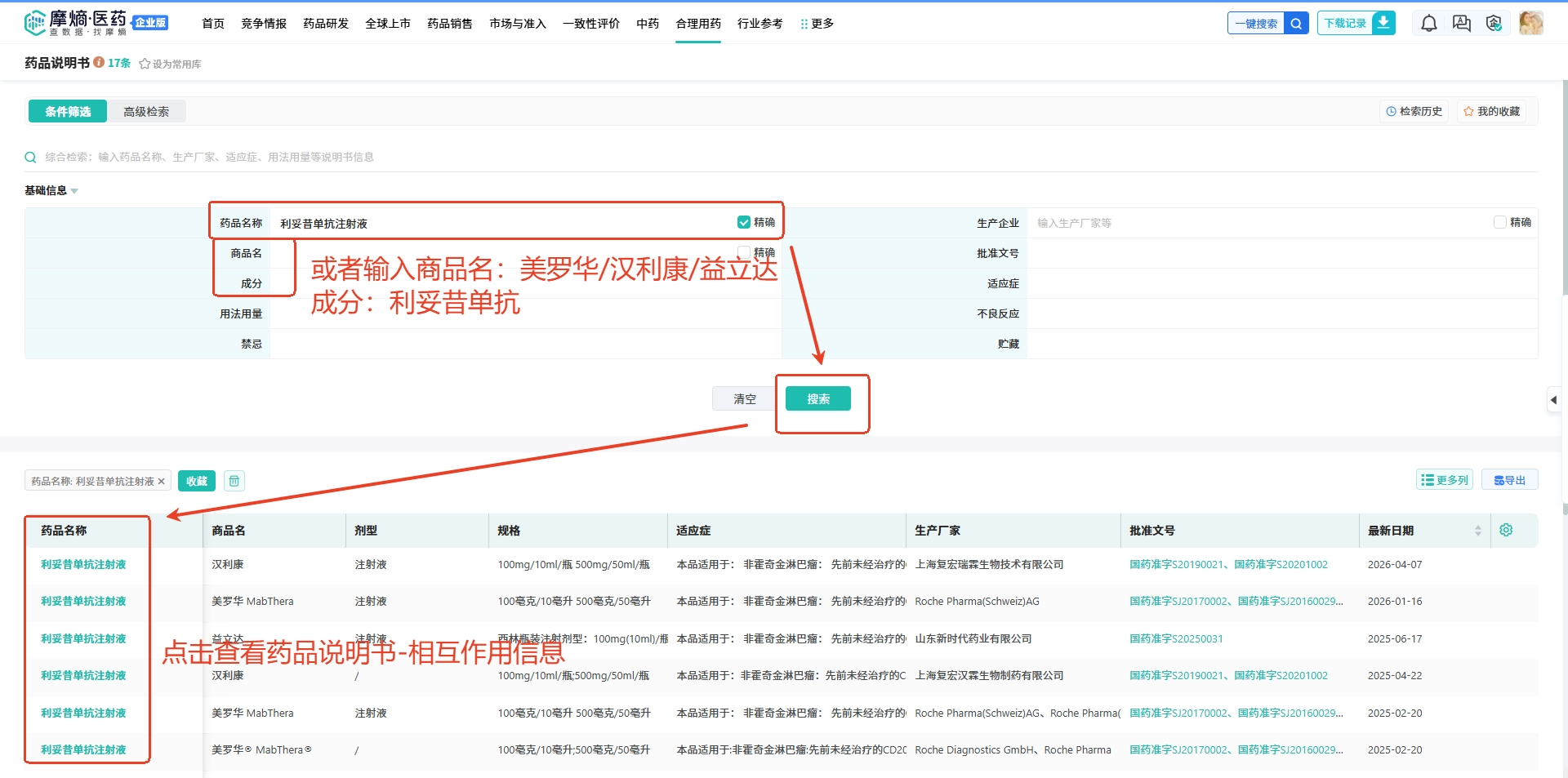This screenshot has width=1568, height=778.
Task: Check 精确 for 生产企业
Action: pos(1500,222)
